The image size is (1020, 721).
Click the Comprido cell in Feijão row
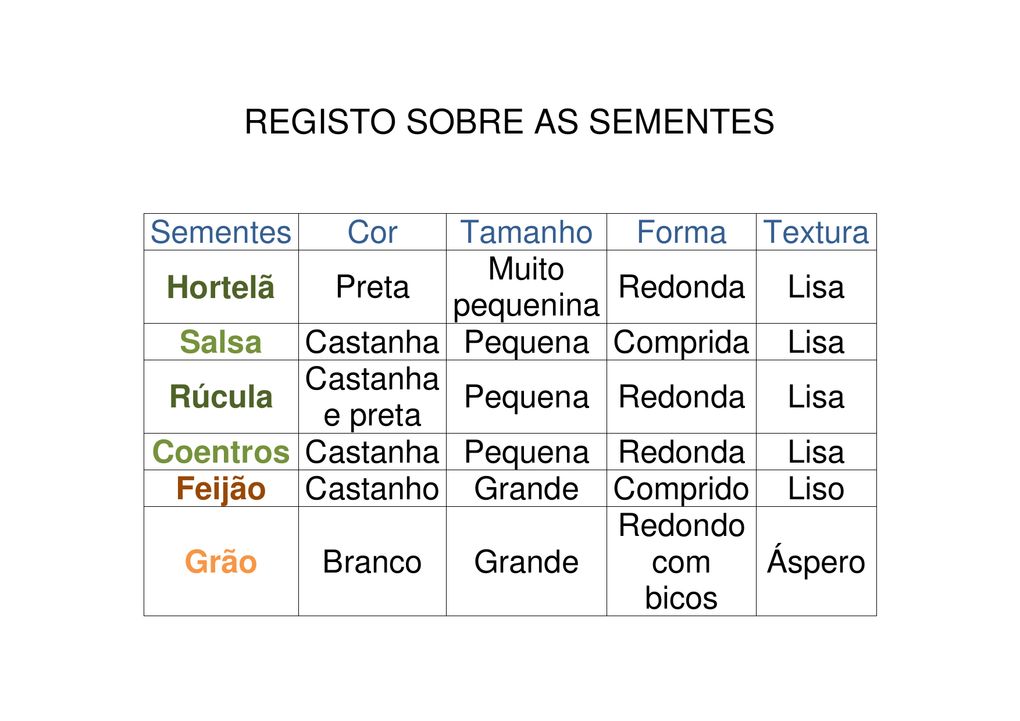tap(681, 489)
